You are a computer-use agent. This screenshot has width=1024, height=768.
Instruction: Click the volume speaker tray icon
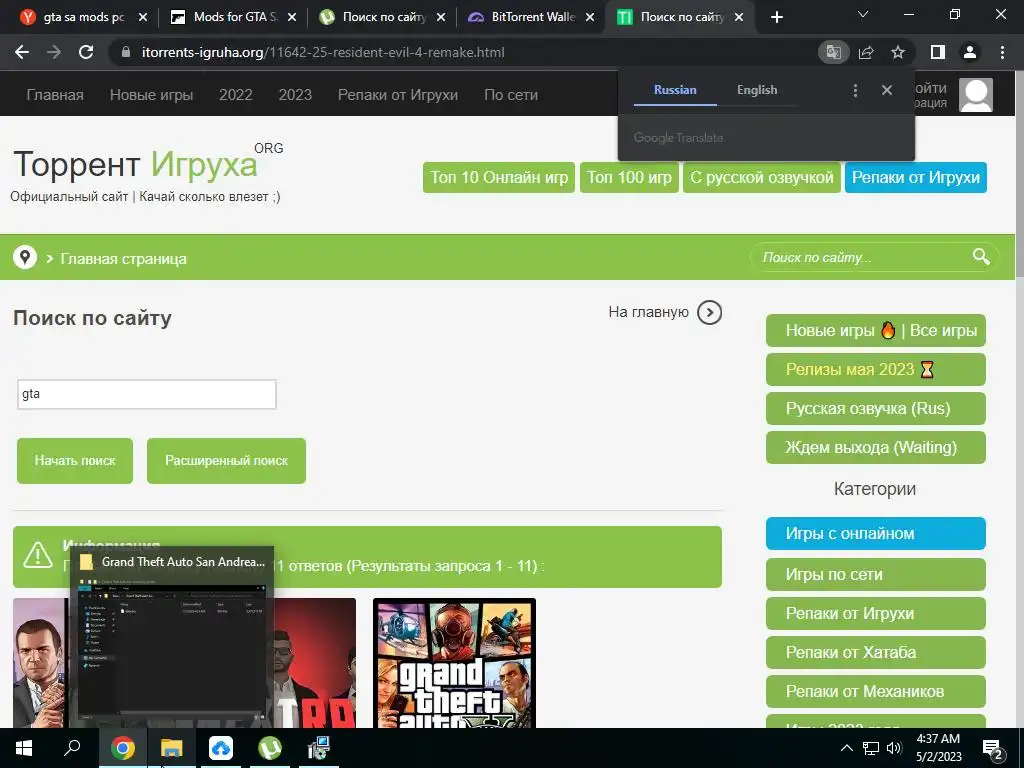893,748
